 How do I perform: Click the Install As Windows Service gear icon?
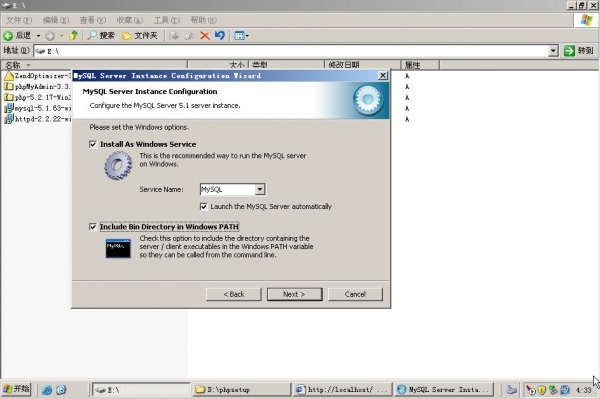coord(118,165)
